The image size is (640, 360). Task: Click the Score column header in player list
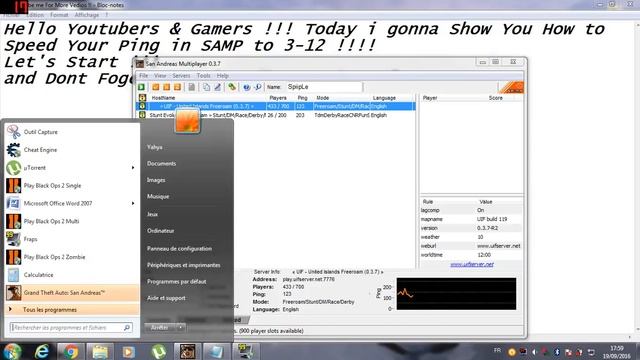click(496, 98)
